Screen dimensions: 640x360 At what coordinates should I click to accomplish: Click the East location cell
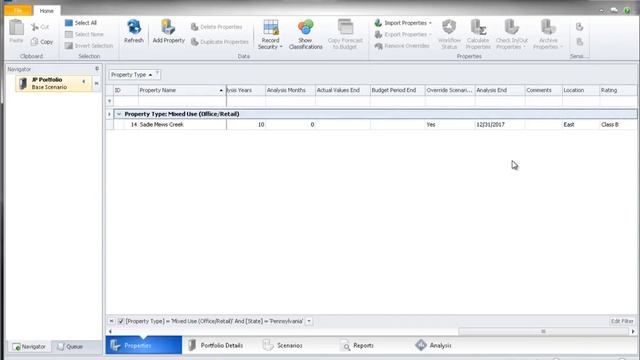tap(580, 124)
